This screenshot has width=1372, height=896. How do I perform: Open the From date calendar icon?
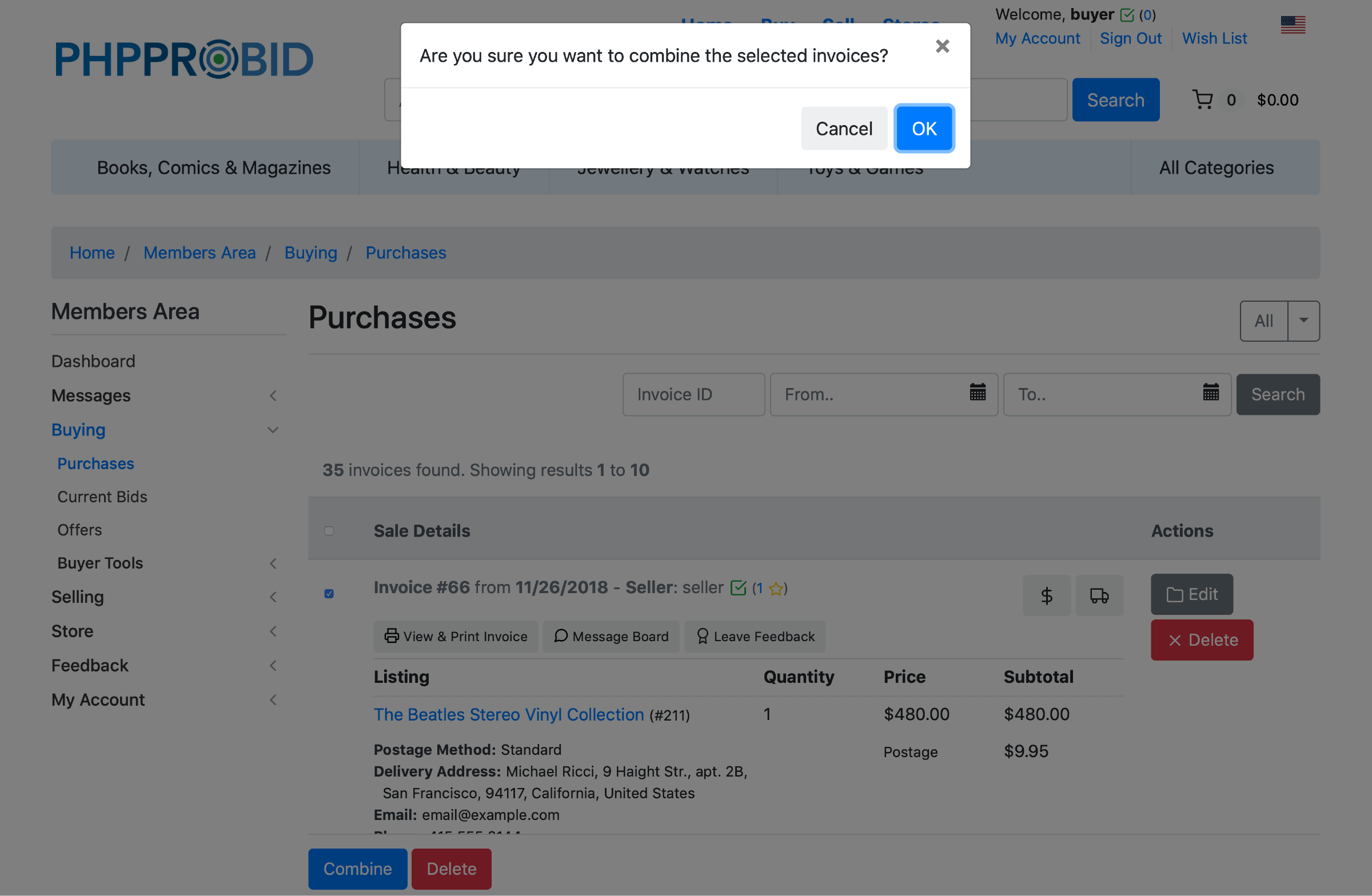pos(977,393)
